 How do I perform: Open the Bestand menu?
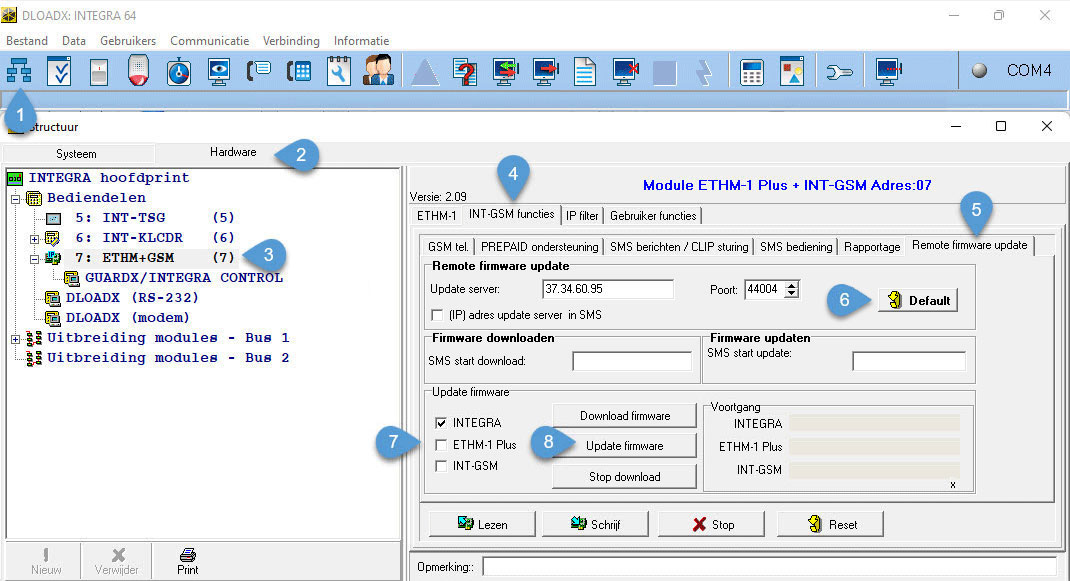click(x=27, y=41)
